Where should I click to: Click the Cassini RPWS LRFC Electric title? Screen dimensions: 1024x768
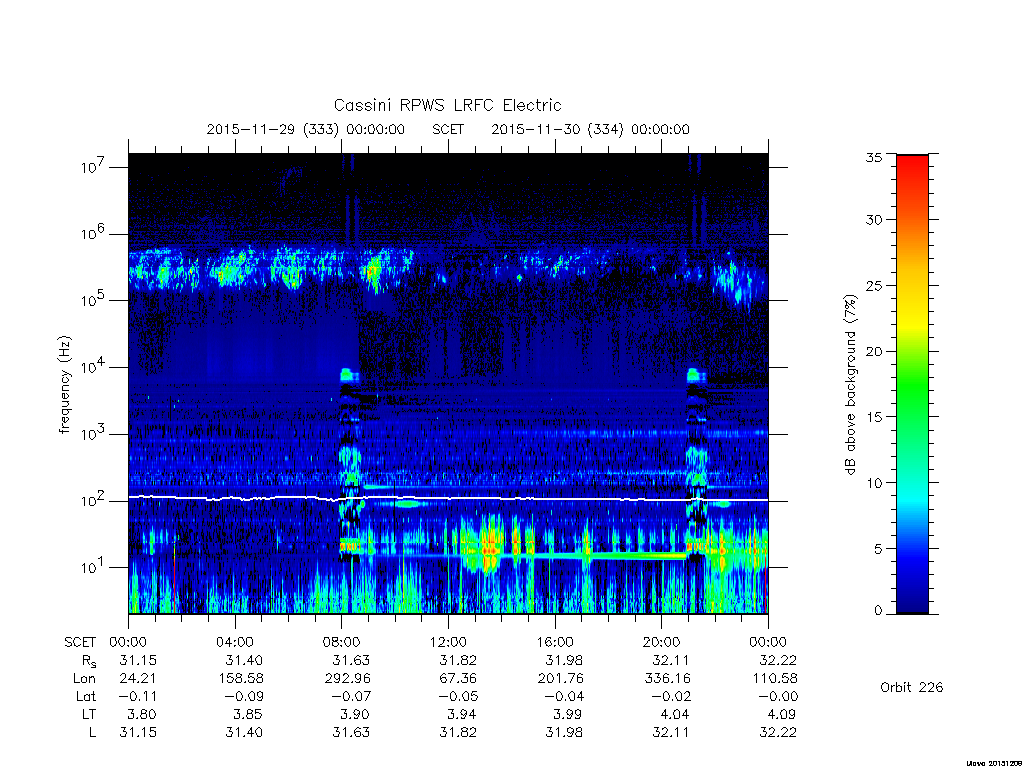[x=447, y=105]
